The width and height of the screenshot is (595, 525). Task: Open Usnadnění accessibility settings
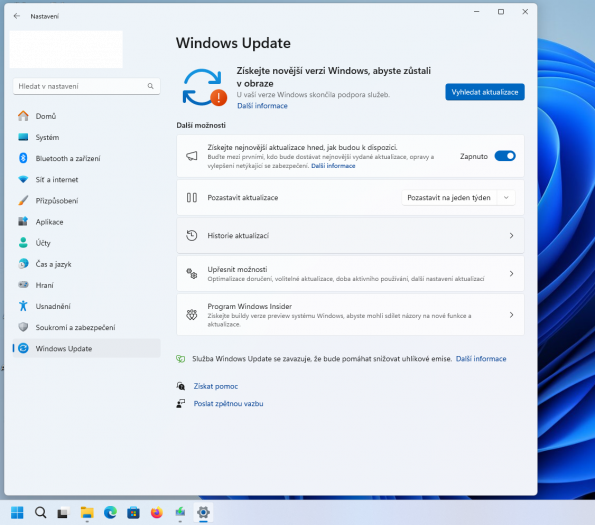pos(87,306)
